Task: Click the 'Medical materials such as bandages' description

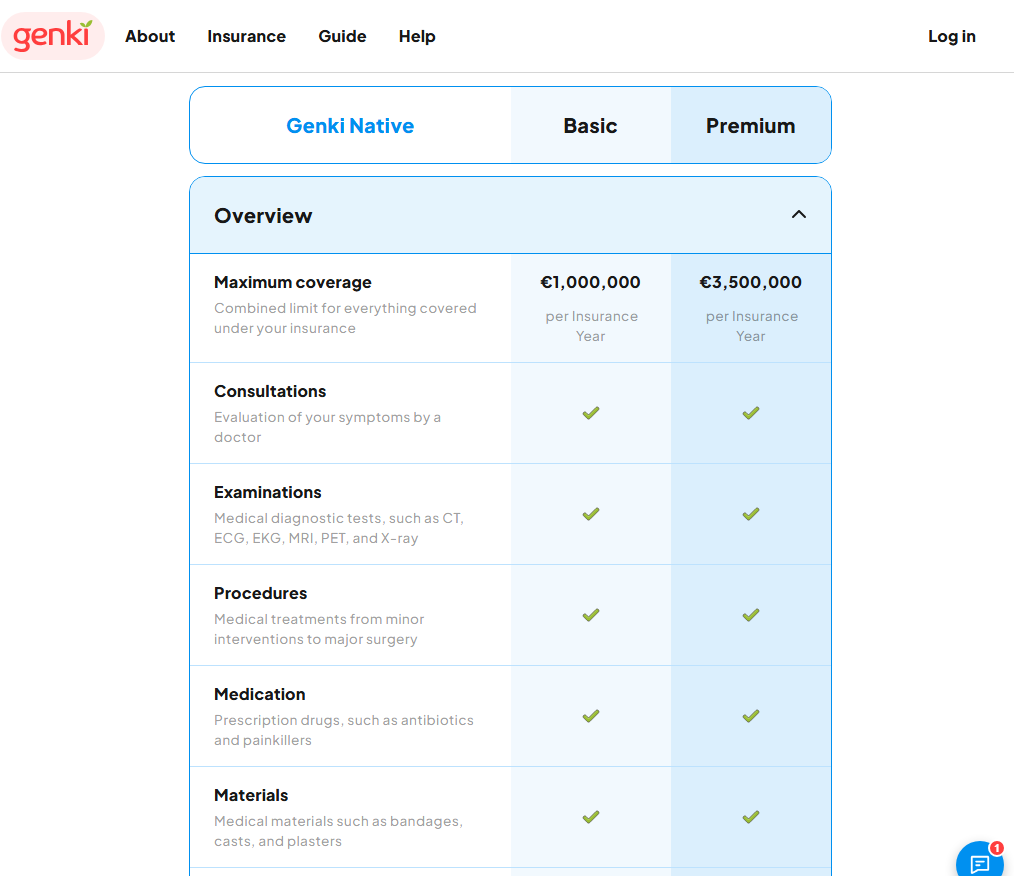Action: tap(339, 831)
